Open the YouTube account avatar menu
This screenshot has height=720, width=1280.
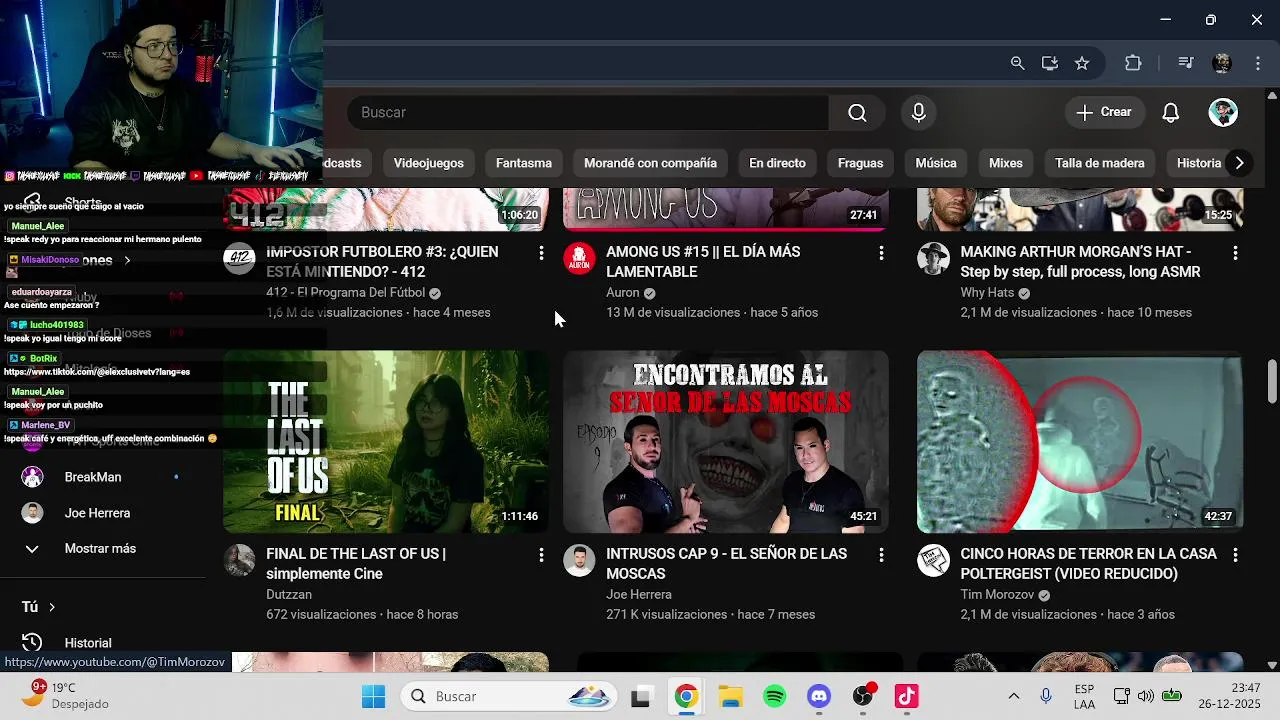[1223, 112]
